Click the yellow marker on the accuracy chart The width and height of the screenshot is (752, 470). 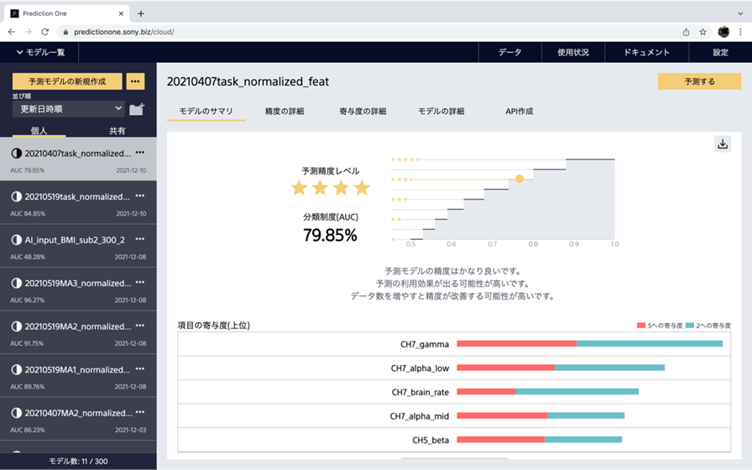coord(519,179)
